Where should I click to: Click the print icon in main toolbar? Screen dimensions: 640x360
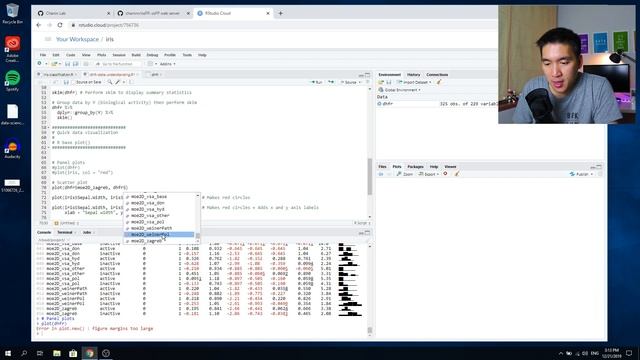(86, 64)
